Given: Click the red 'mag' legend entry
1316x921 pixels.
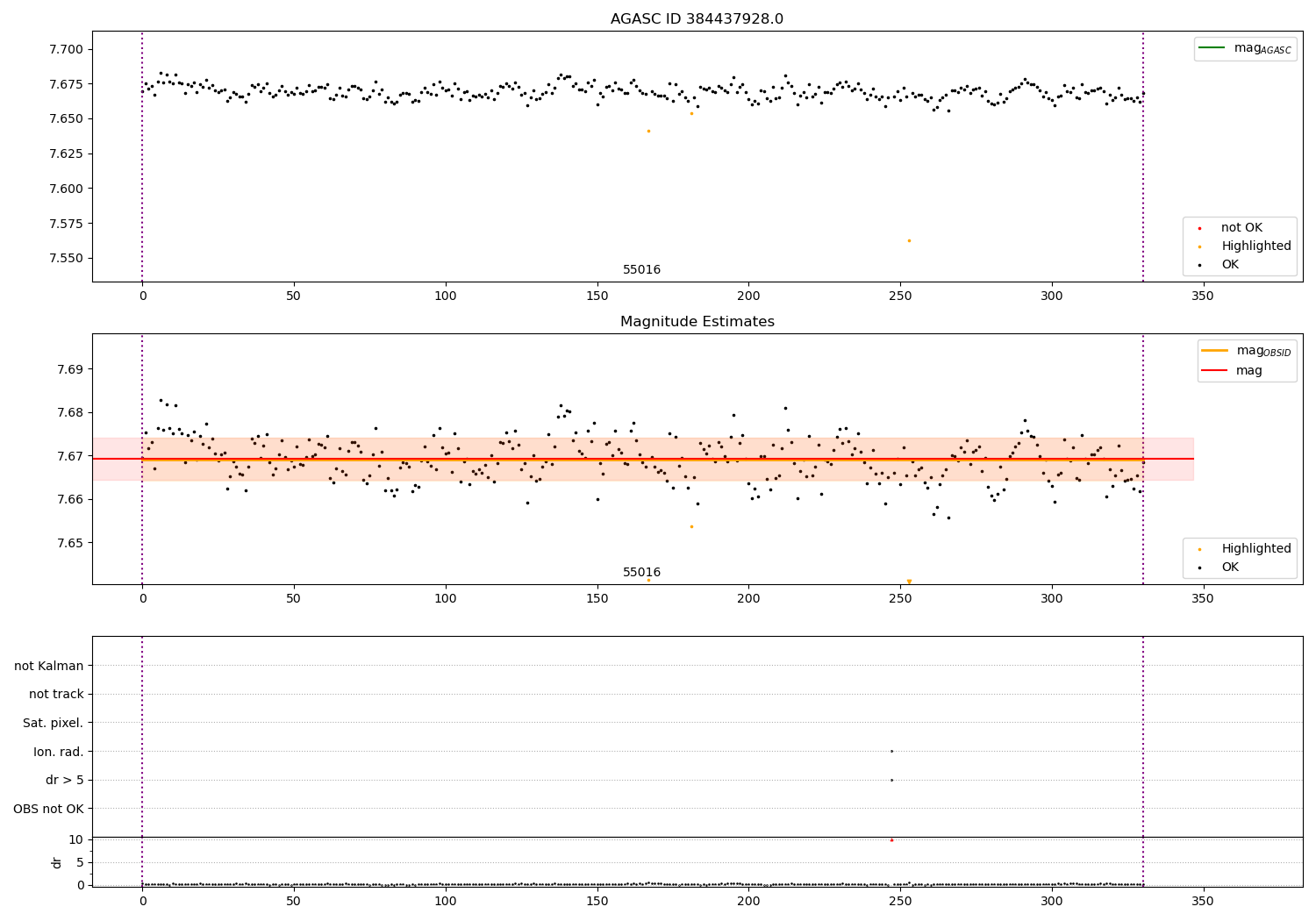Looking at the screenshot, I should pos(1233,370).
